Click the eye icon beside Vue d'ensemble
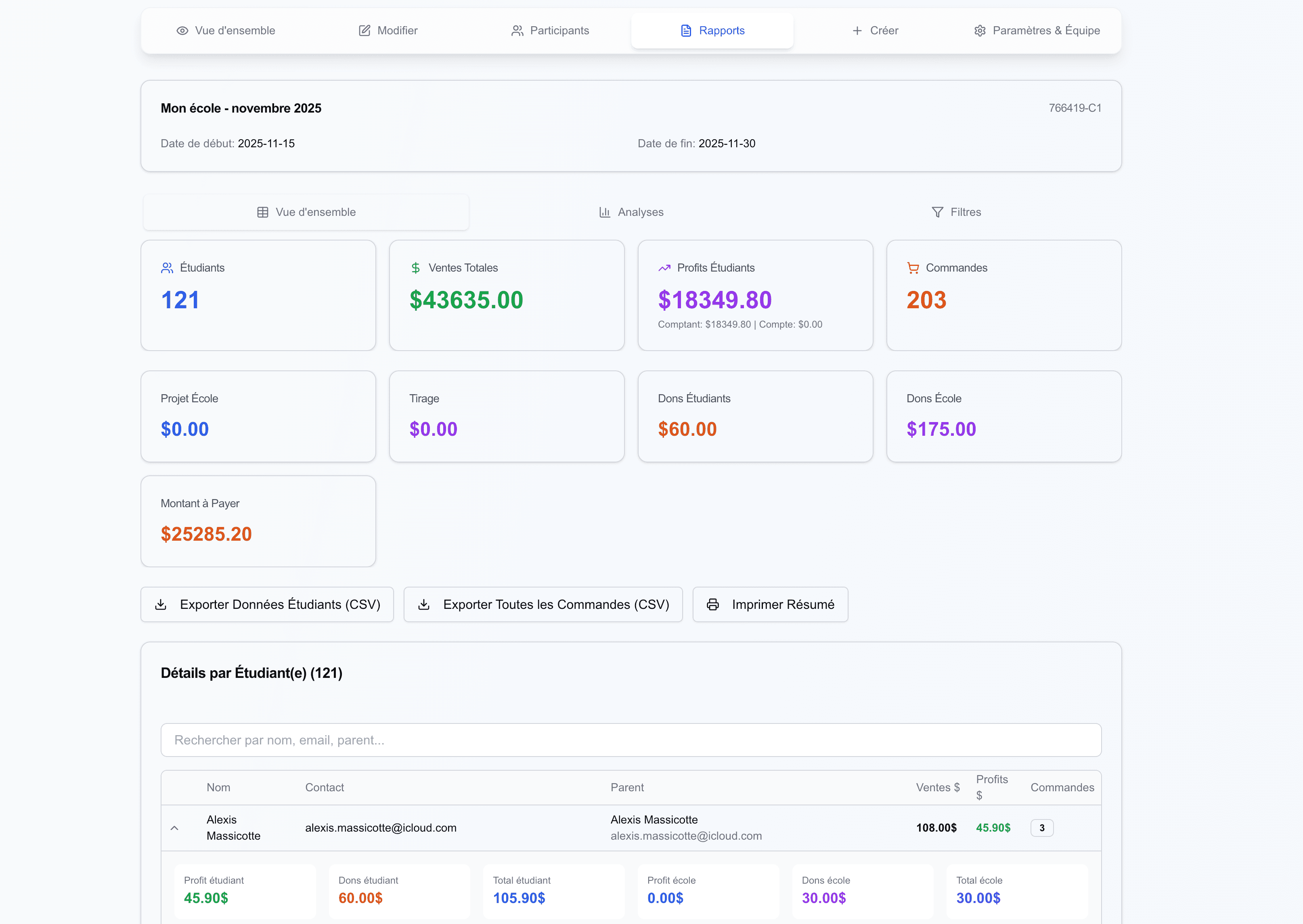The width and height of the screenshot is (1303, 924). tap(182, 31)
